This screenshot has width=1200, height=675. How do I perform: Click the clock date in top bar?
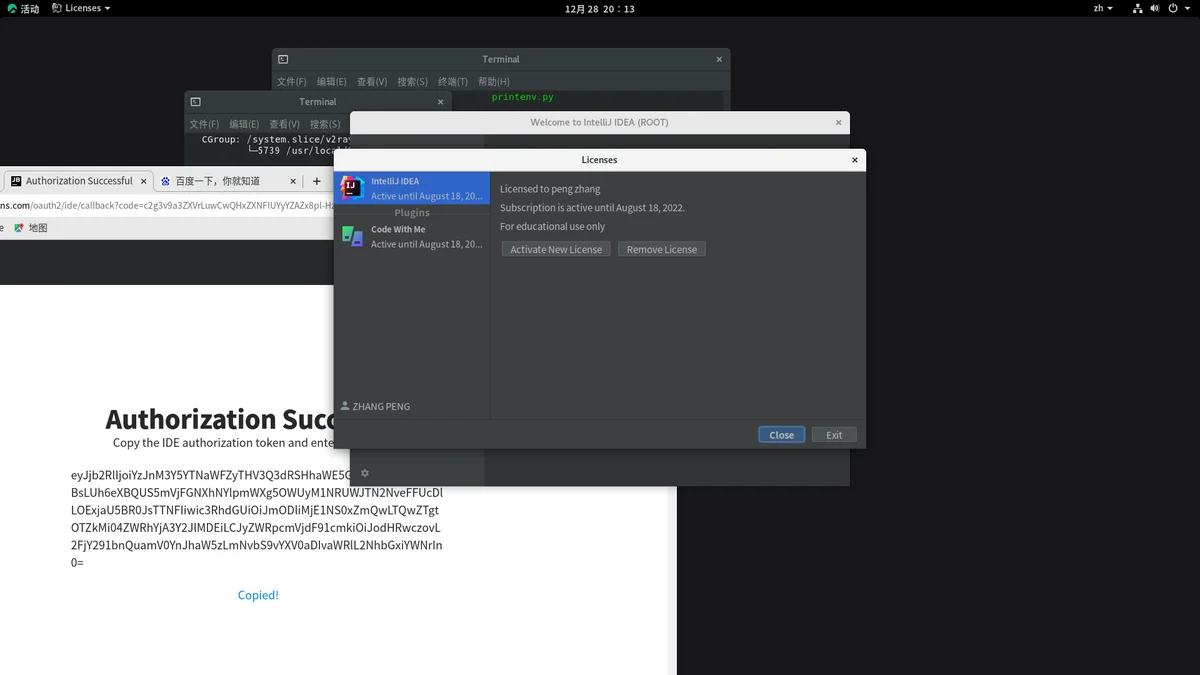[x=600, y=8]
